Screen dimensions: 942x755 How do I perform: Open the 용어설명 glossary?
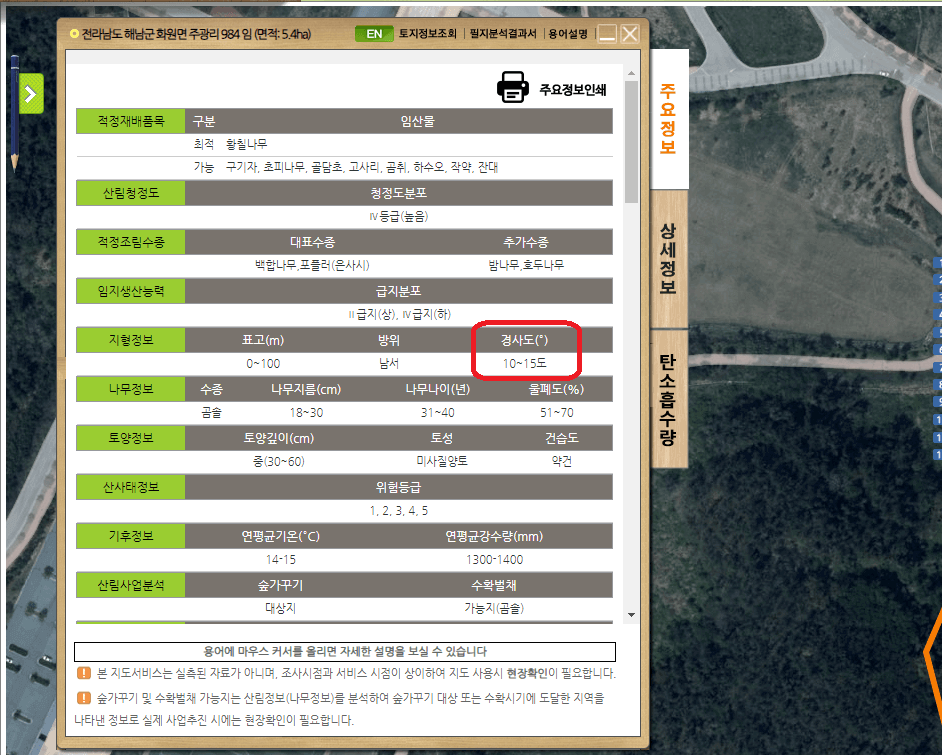[570, 32]
